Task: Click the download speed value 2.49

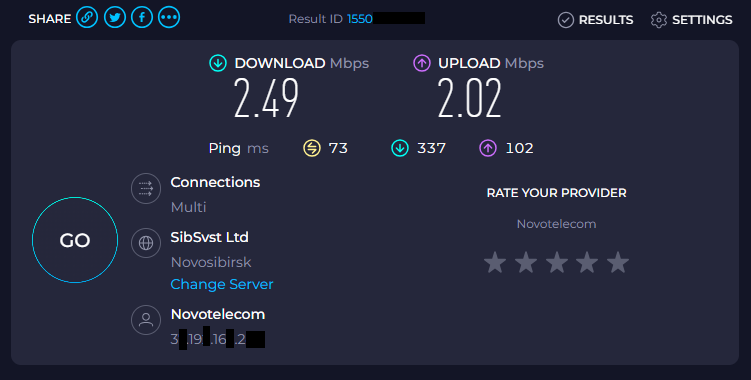Action: point(266,98)
